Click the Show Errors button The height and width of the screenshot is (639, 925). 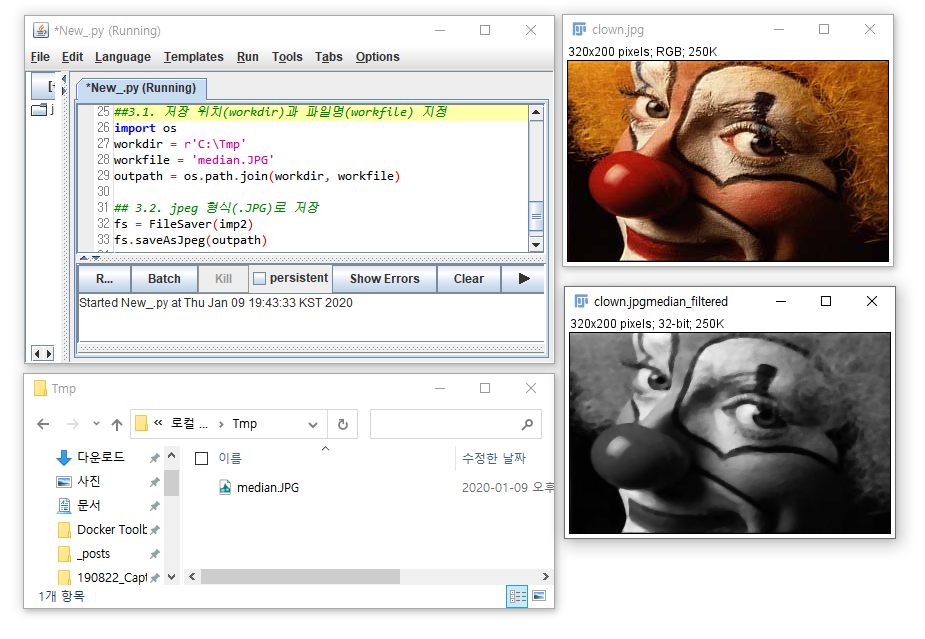point(384,279)
